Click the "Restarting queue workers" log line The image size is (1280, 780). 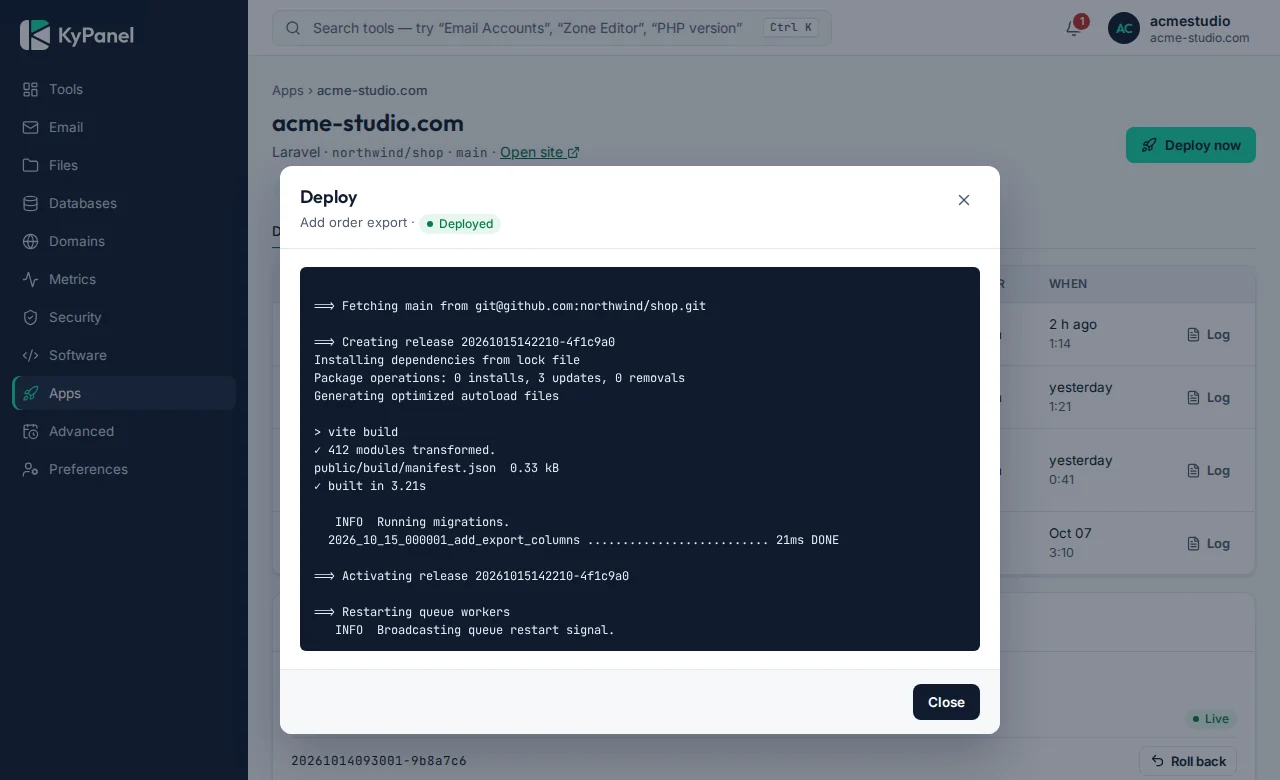coord(412,612)
